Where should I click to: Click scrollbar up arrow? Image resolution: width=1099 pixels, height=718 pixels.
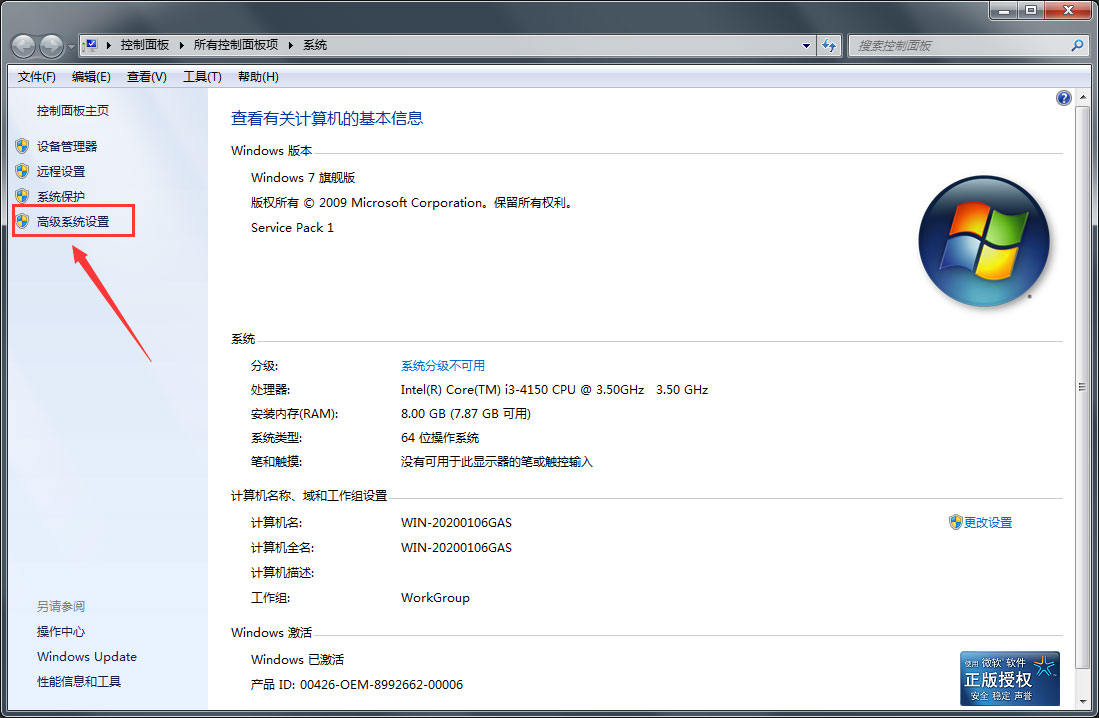coord(1083,97)
